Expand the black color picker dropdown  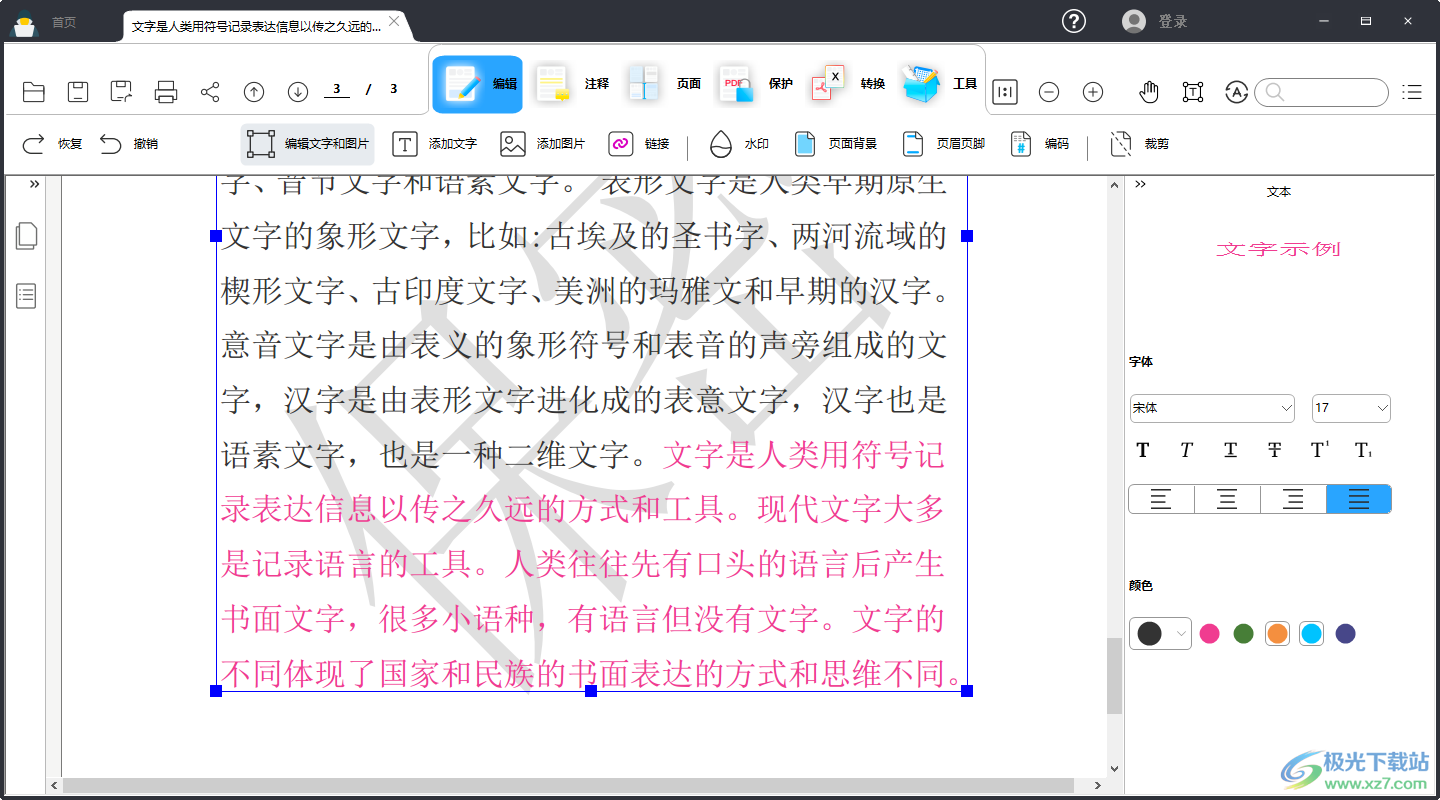pyautogui.click(x=1182, y=633)
